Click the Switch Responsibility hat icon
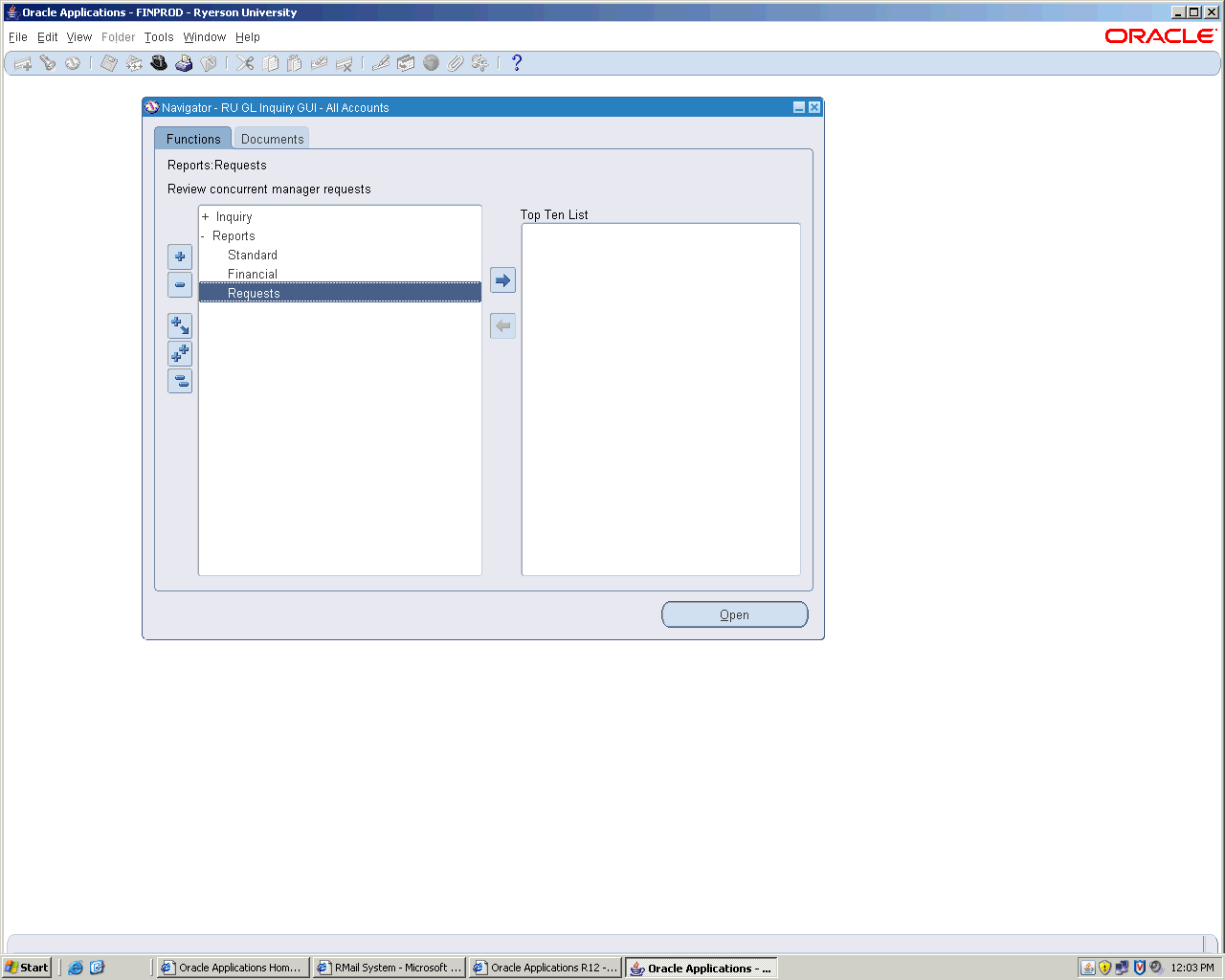 (x=159, y=63)
